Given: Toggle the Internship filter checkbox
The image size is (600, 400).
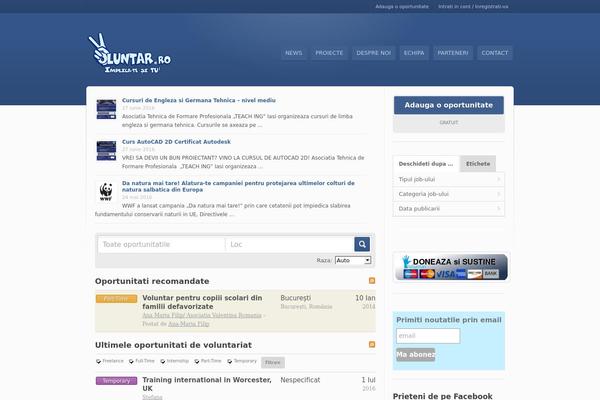Looking at the screenshot, I should click(163, 361).
